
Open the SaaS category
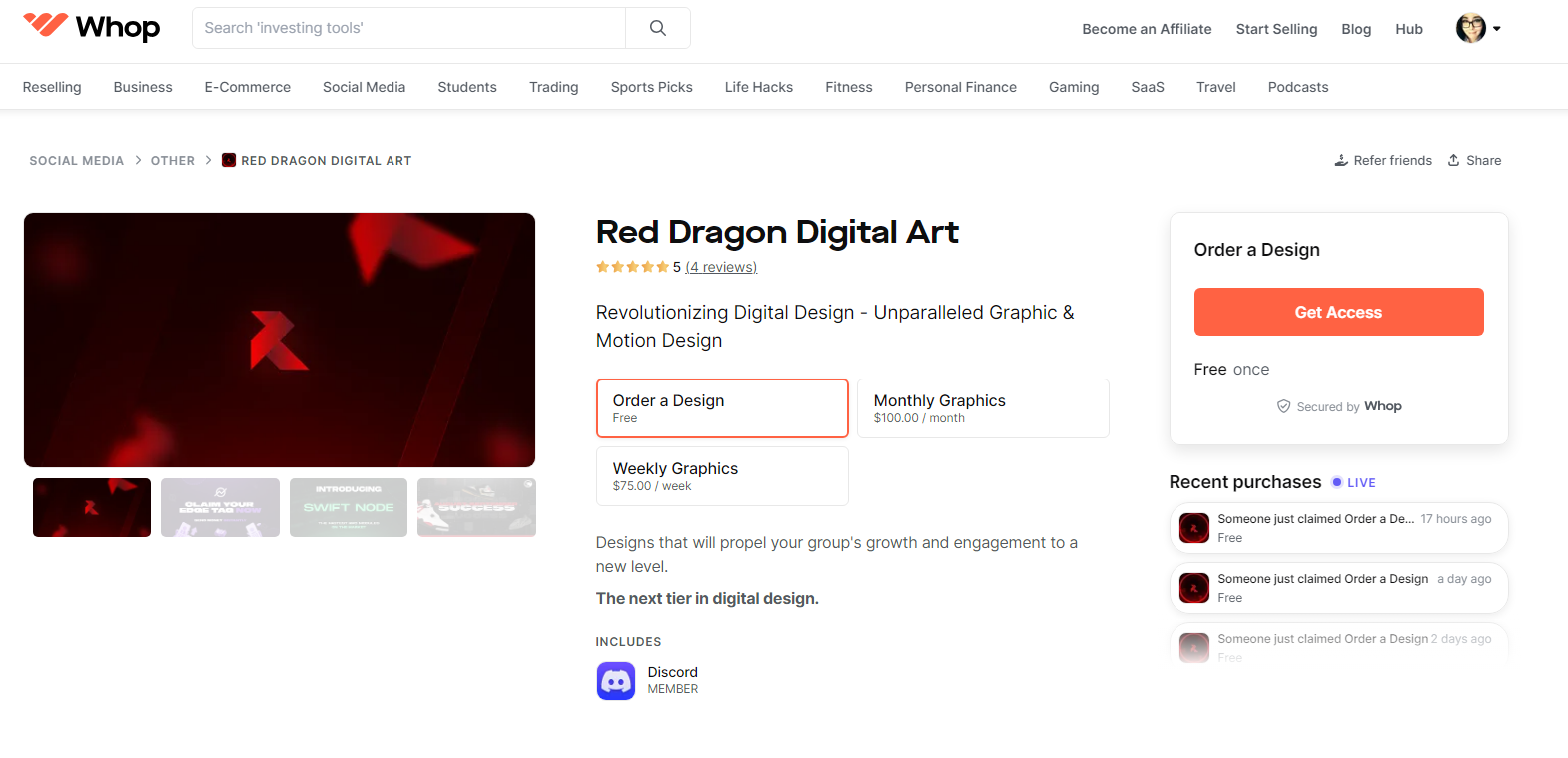[x=1148, y=87]
